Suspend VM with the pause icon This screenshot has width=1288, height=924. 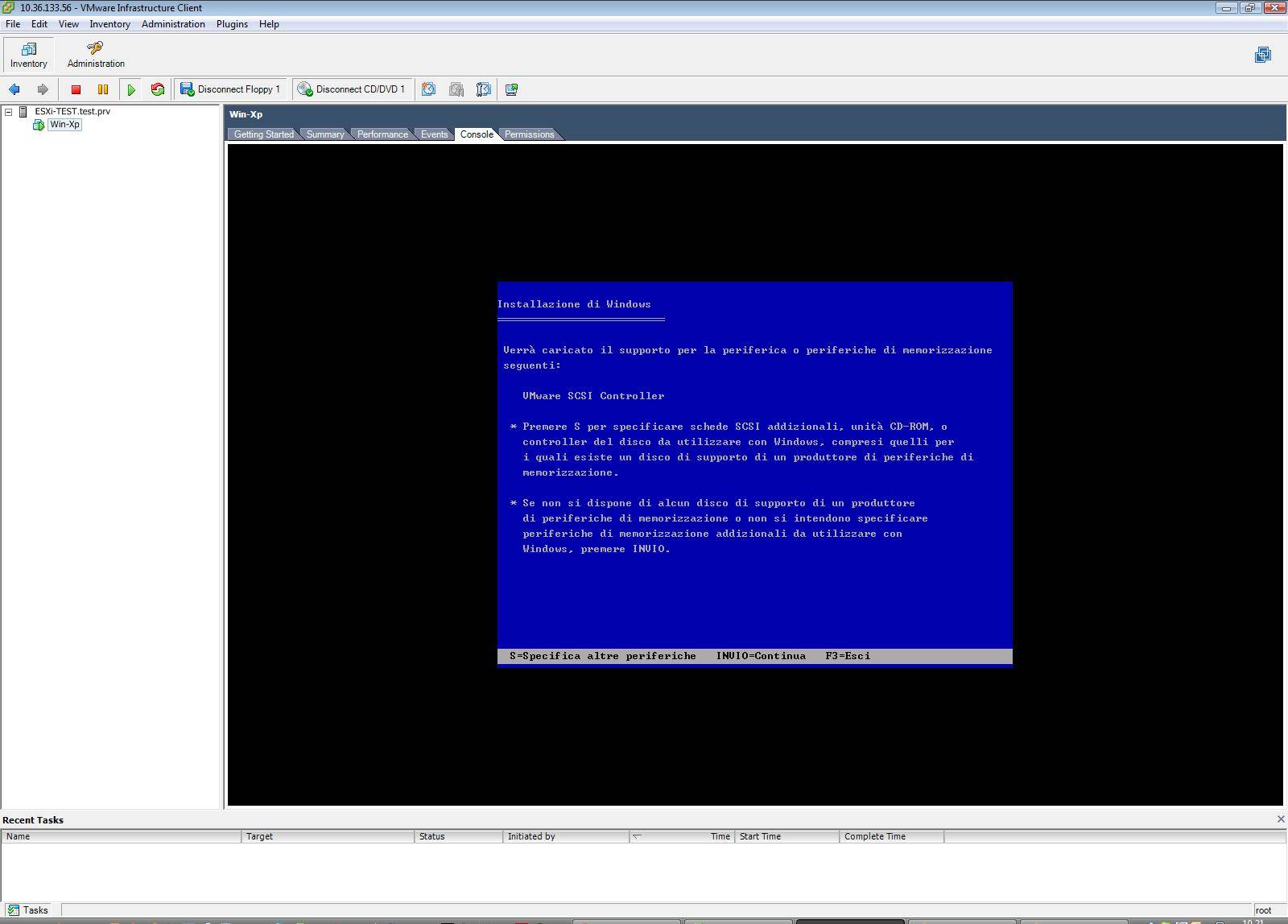click(103, 89)
